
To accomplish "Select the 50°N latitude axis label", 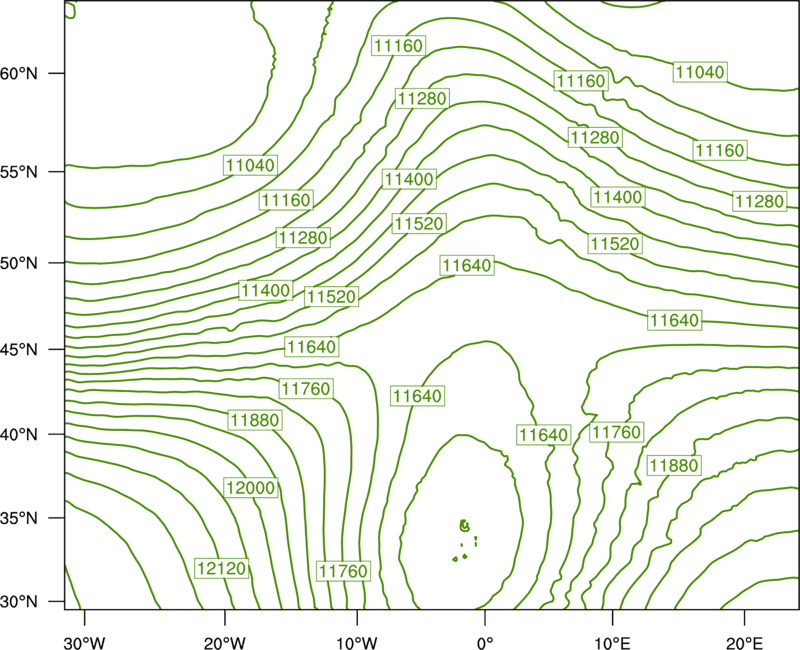I will 19,263.
